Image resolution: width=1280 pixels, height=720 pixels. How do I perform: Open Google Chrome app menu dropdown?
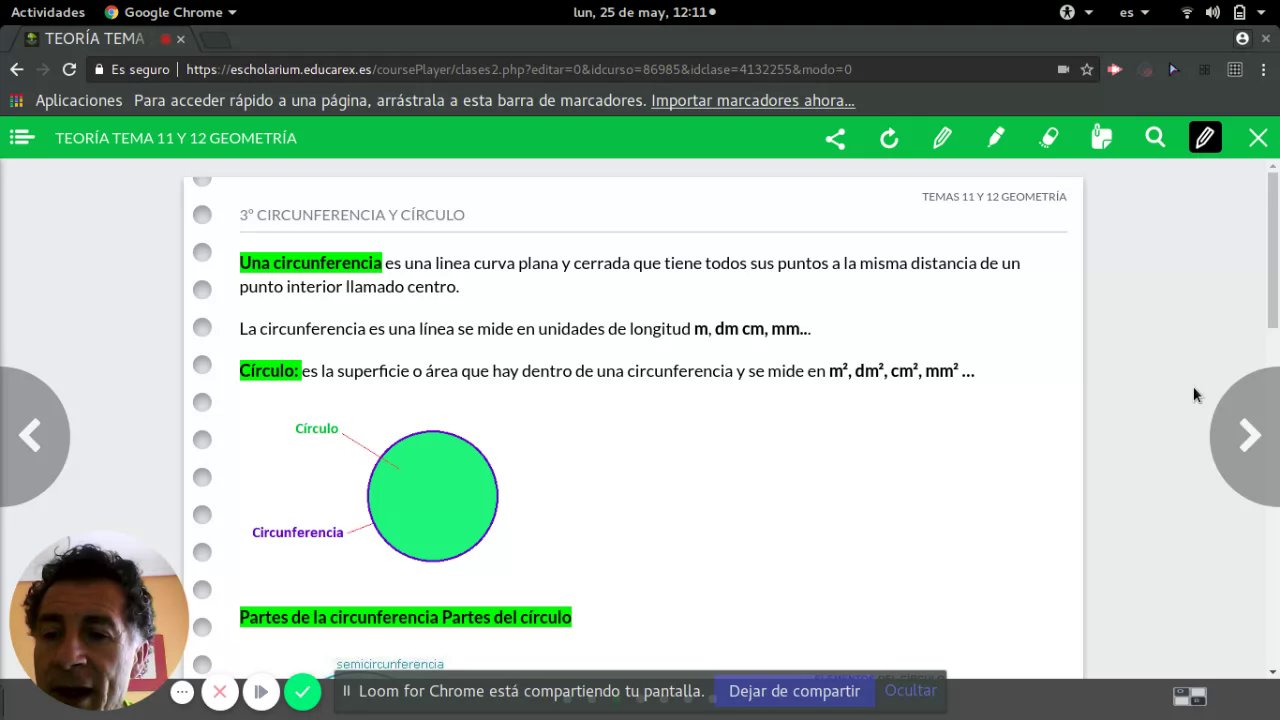[171, 12]
